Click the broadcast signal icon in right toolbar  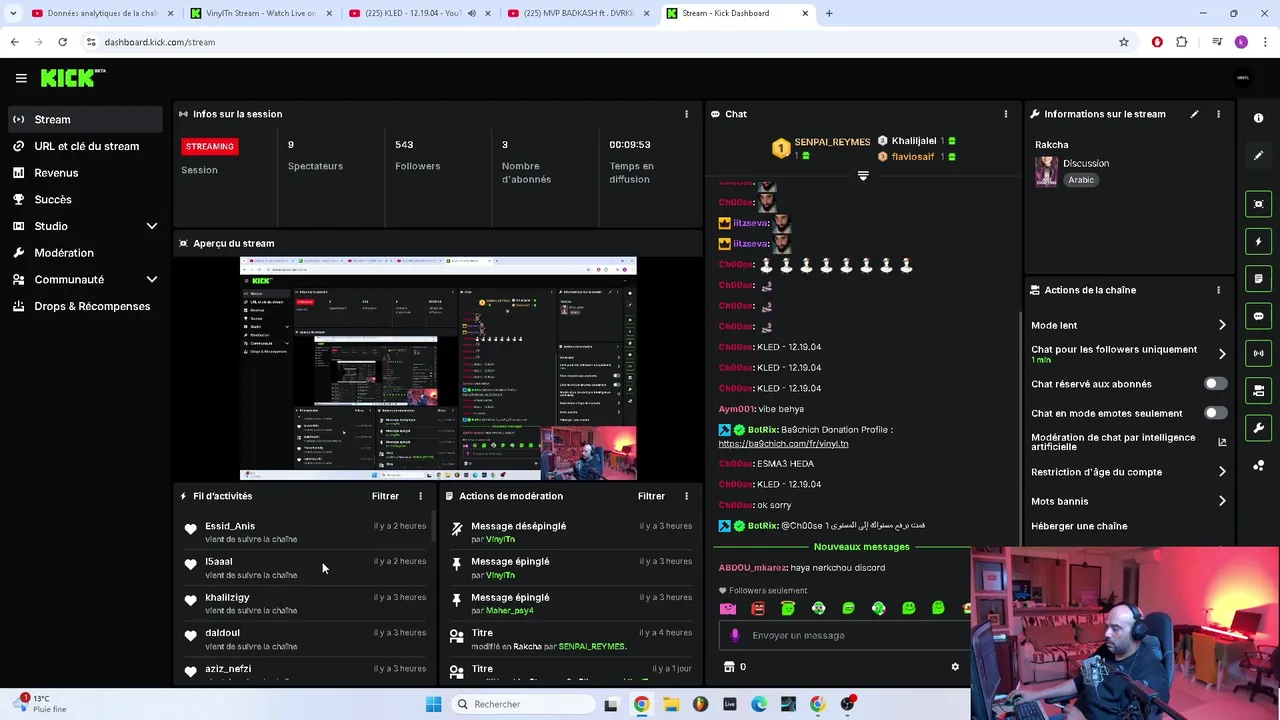(1258, 353)
